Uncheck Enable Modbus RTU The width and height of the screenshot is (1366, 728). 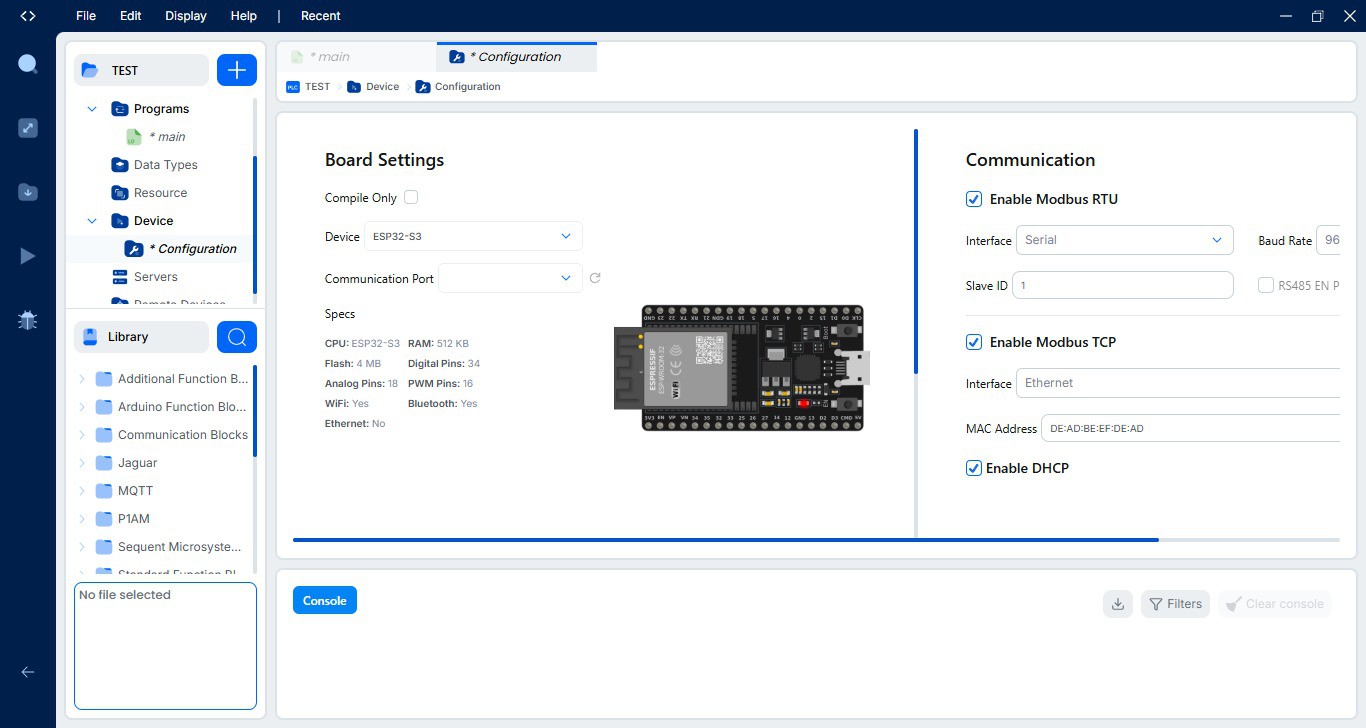(x=974, y=199)
